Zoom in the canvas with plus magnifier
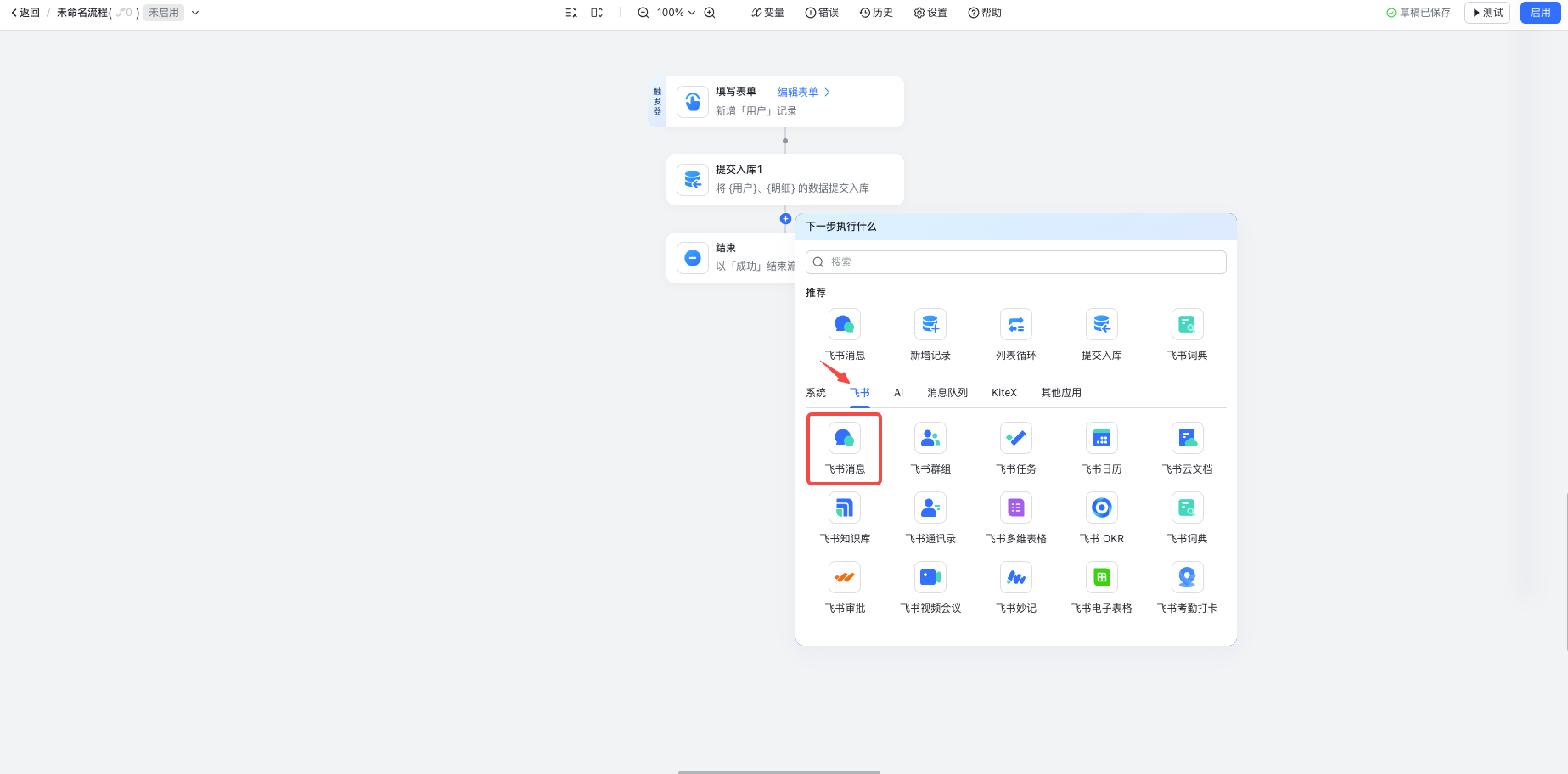Screen dimensions: 1568x774 point(710,13)
